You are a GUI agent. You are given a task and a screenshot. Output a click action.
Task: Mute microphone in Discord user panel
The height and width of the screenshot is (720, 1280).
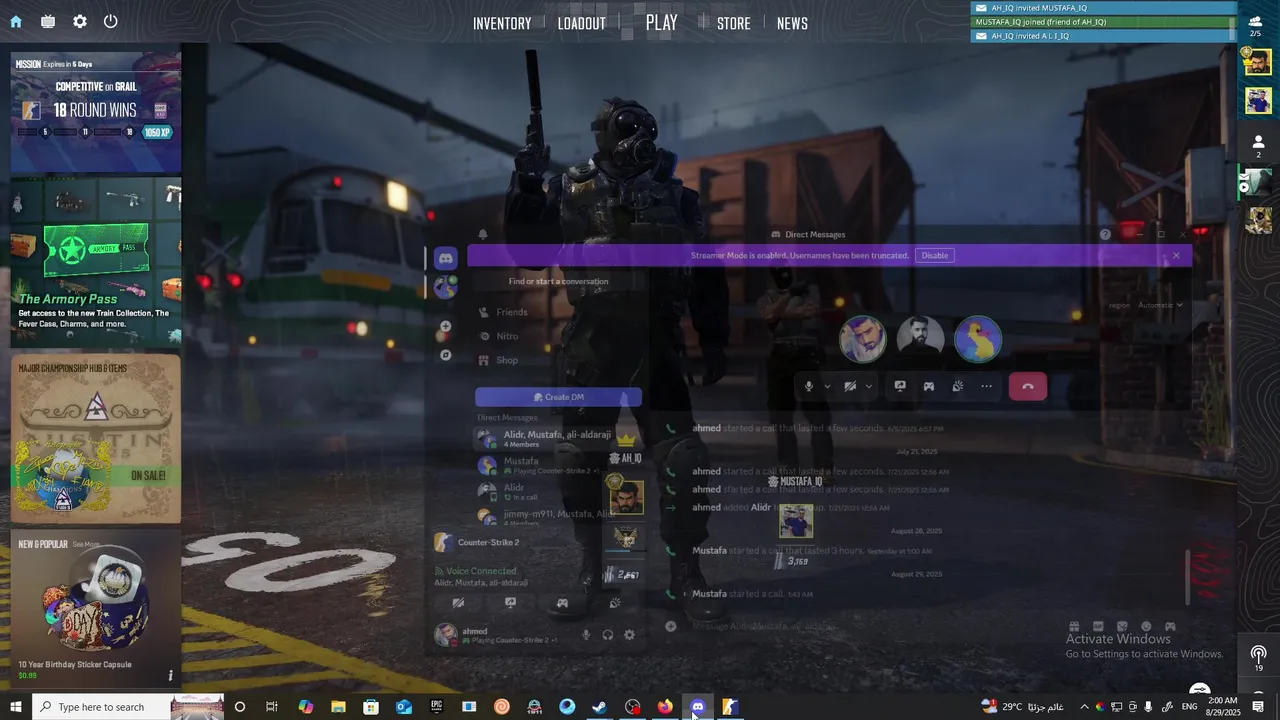point(586,635)
